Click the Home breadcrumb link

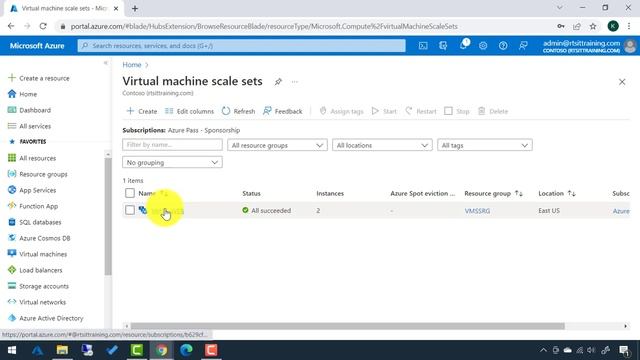(x=131, y=65)
